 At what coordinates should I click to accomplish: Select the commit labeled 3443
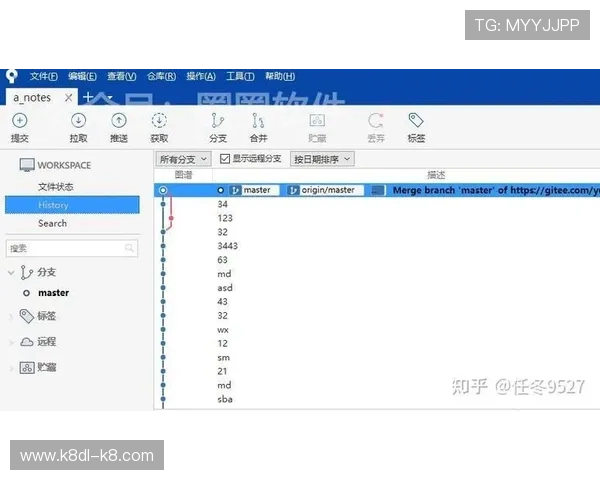click(x=228, y=246)
